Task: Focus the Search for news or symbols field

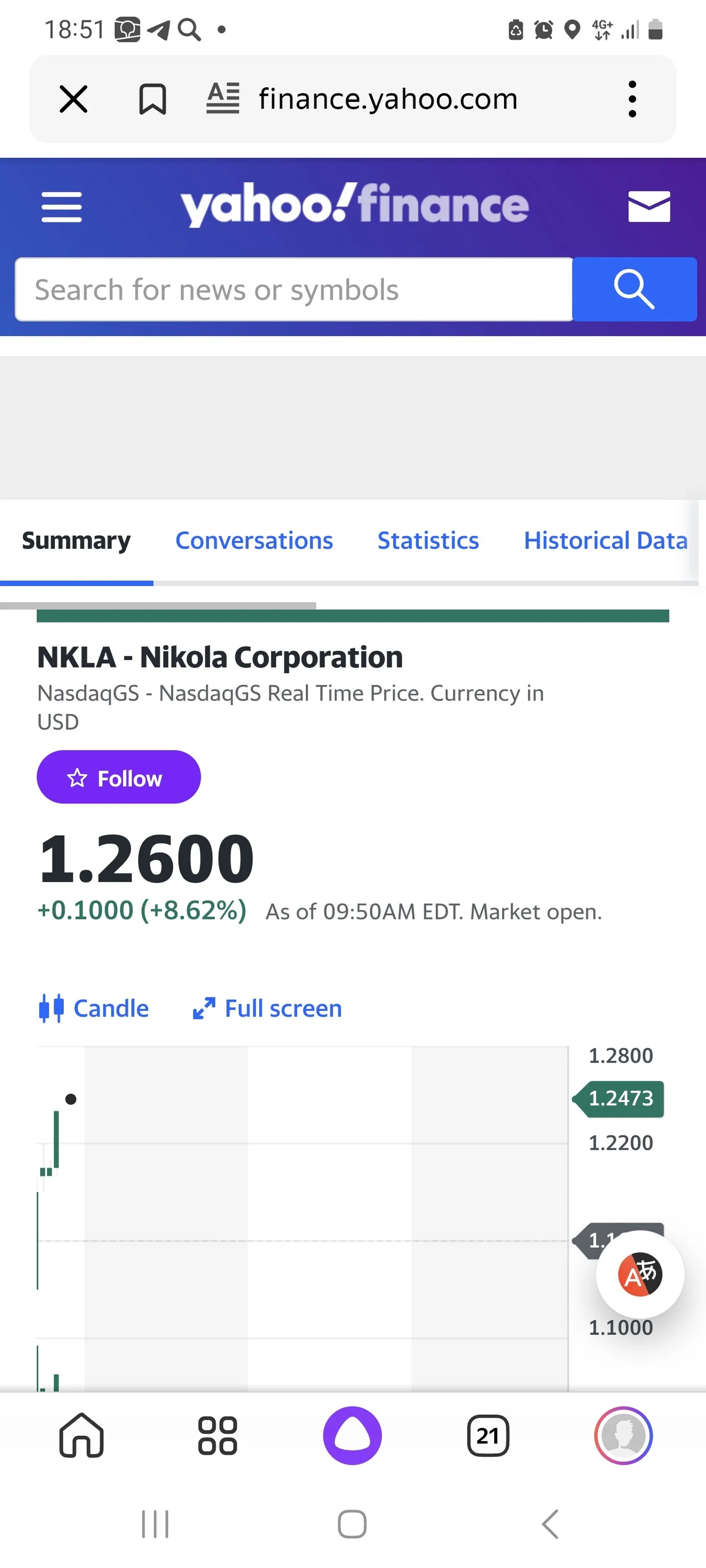Action: [293, 290]
